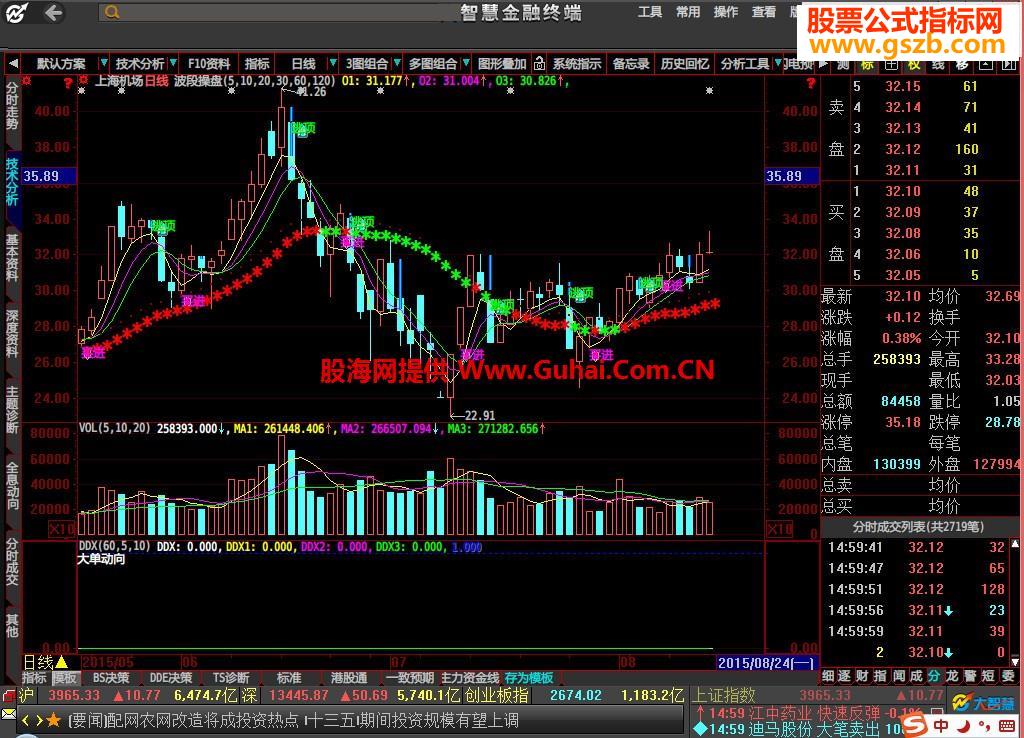Image resolution: width=1024 pixels, height=738 pixels.
Task: Switch to the 港股通 tab
Action: coord(347,677)
